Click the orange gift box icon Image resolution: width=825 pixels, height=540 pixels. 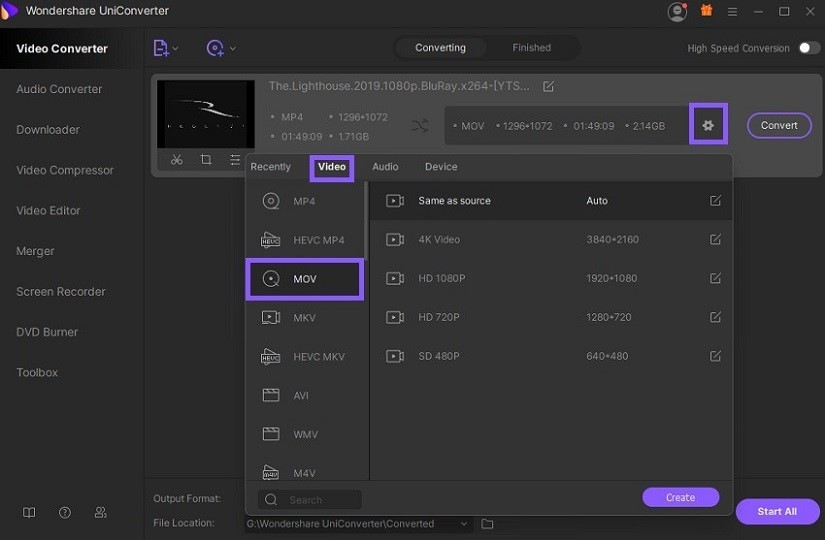click(706, 11)
